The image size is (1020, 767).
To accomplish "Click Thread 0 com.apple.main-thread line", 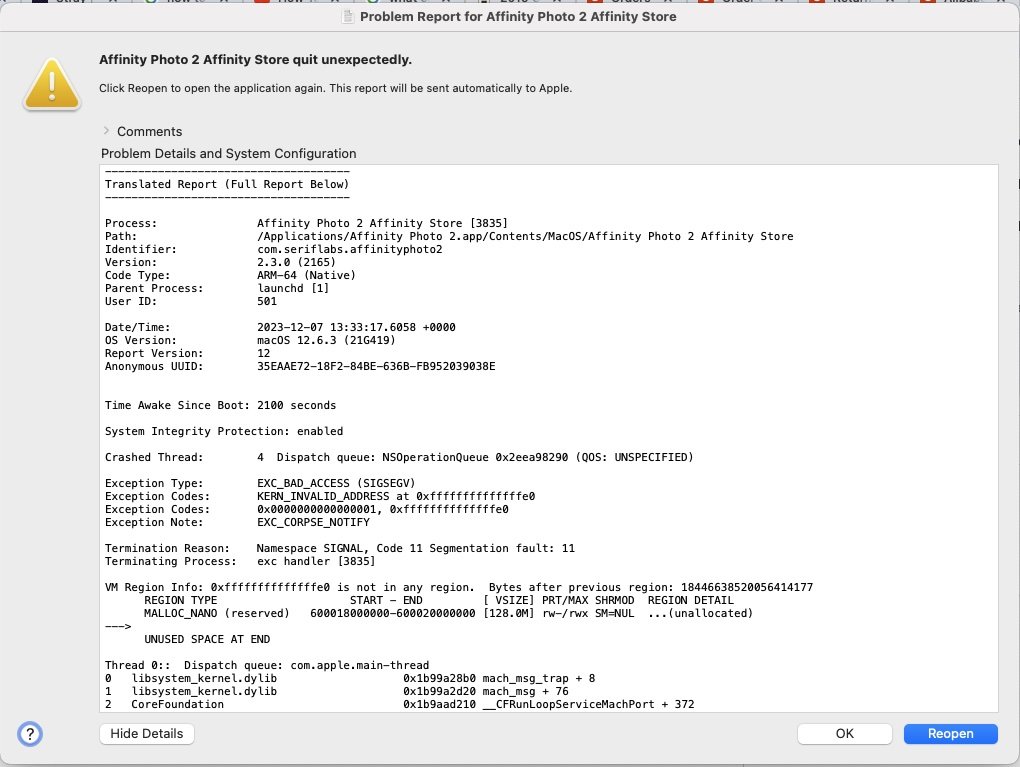I will tap(267, 666).
